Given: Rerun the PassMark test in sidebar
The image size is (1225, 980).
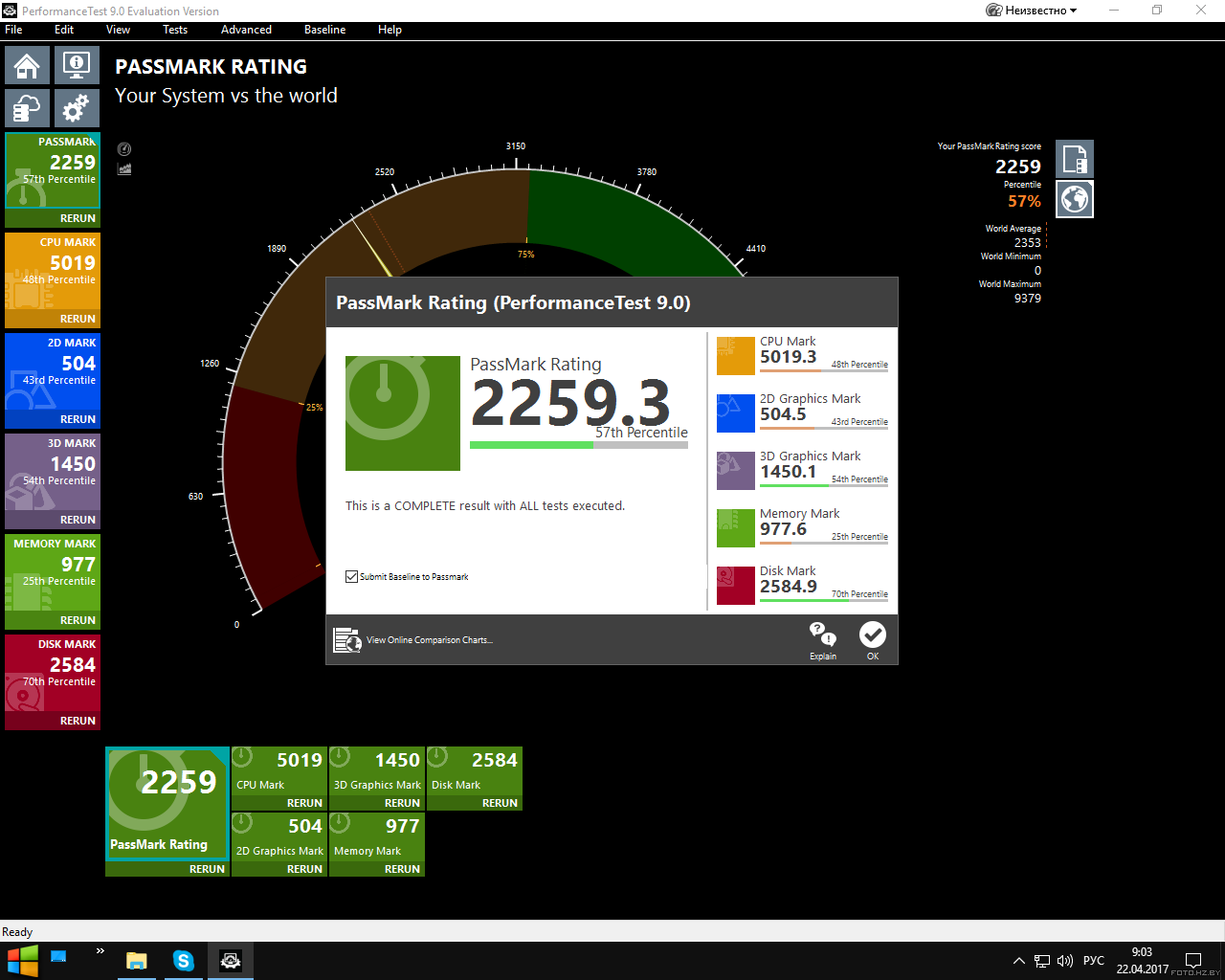Looking at the screenshot, I should coord(78,218).
